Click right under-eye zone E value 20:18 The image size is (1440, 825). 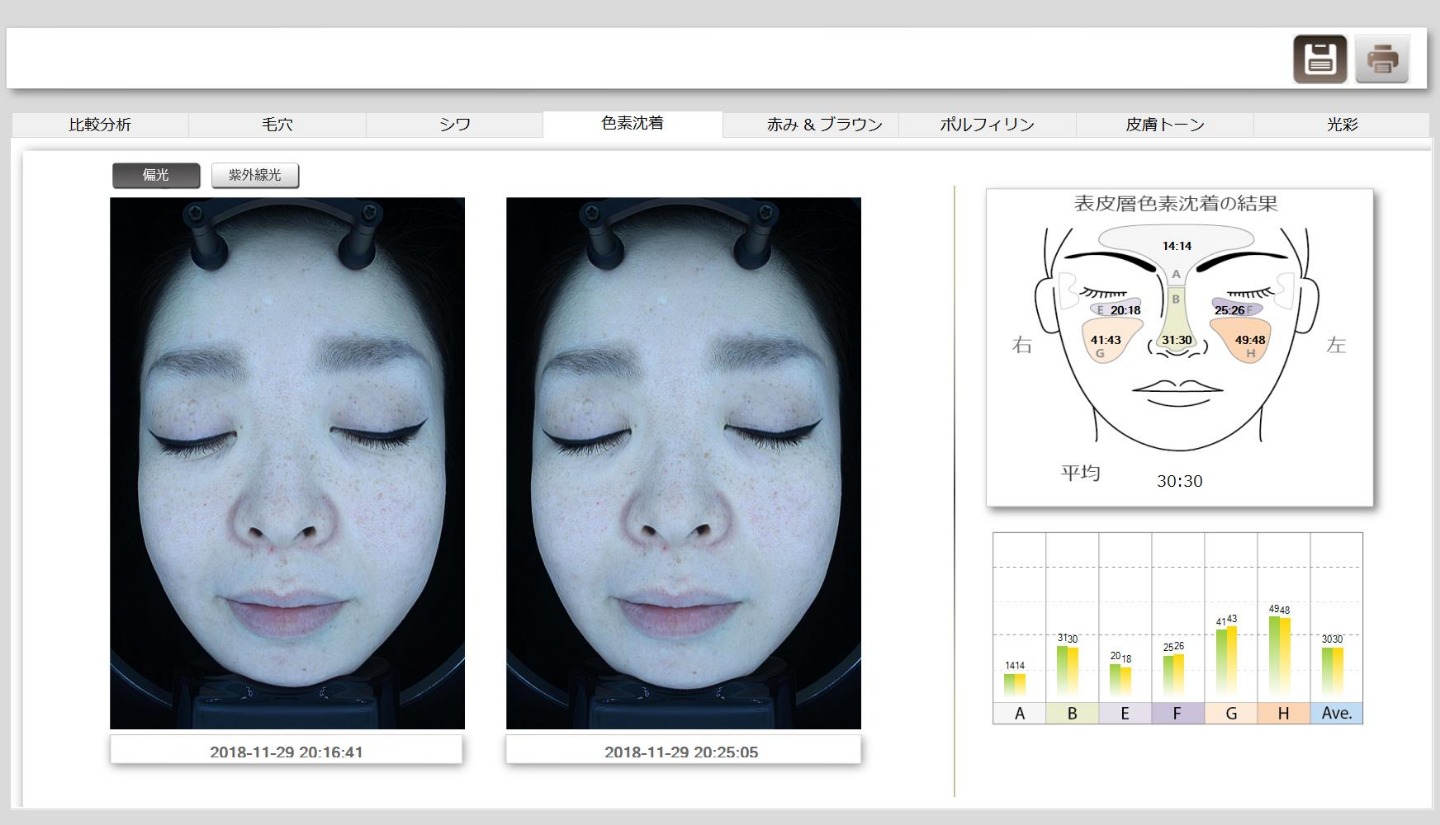click(1125, 310)
